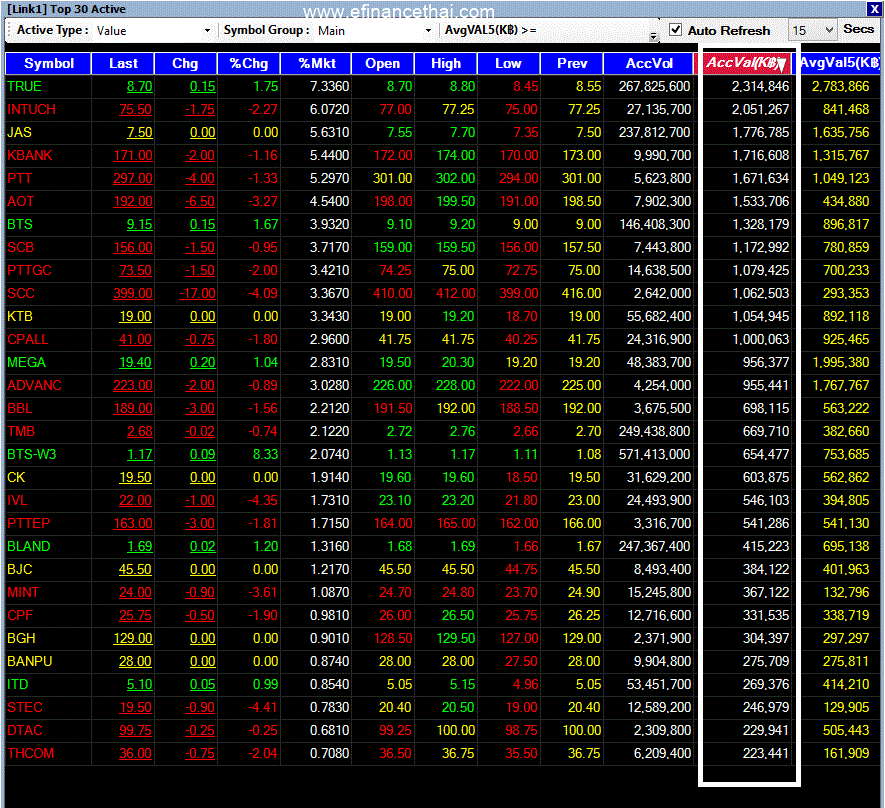Select the JAS symbol
885x808 pixels.
click(19, 133)
